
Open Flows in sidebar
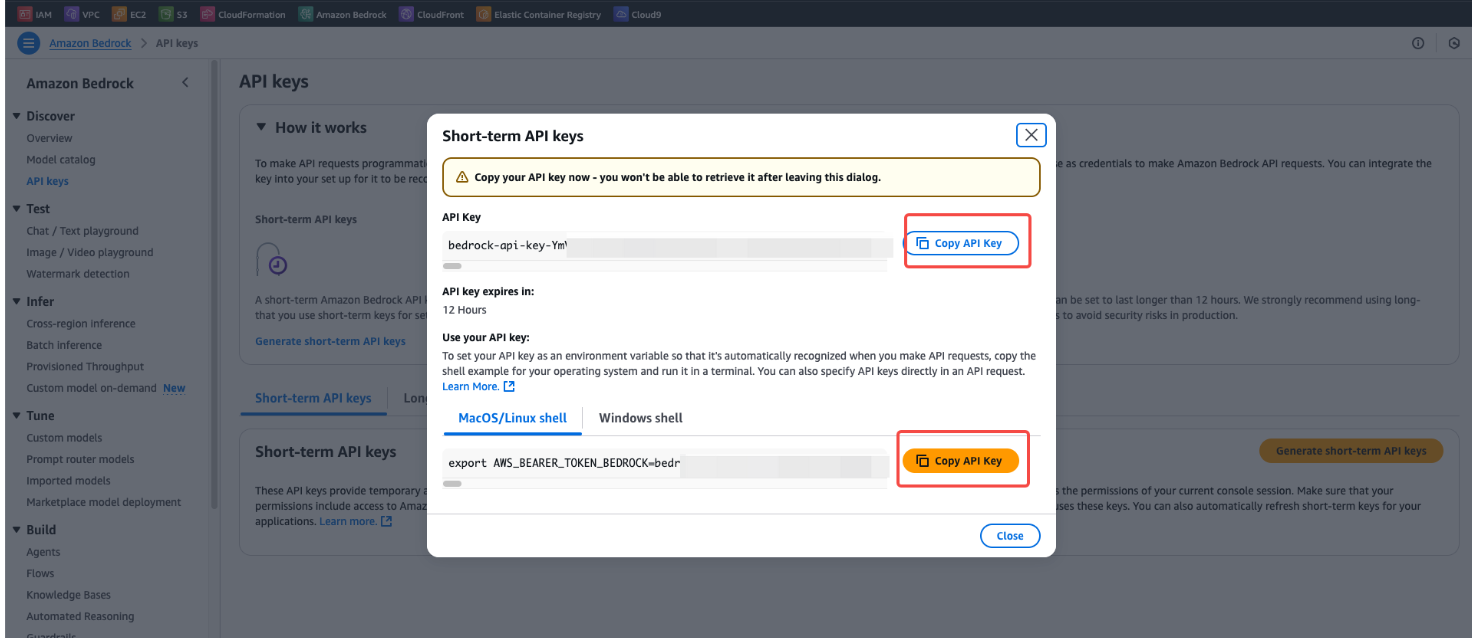point(41,573)
